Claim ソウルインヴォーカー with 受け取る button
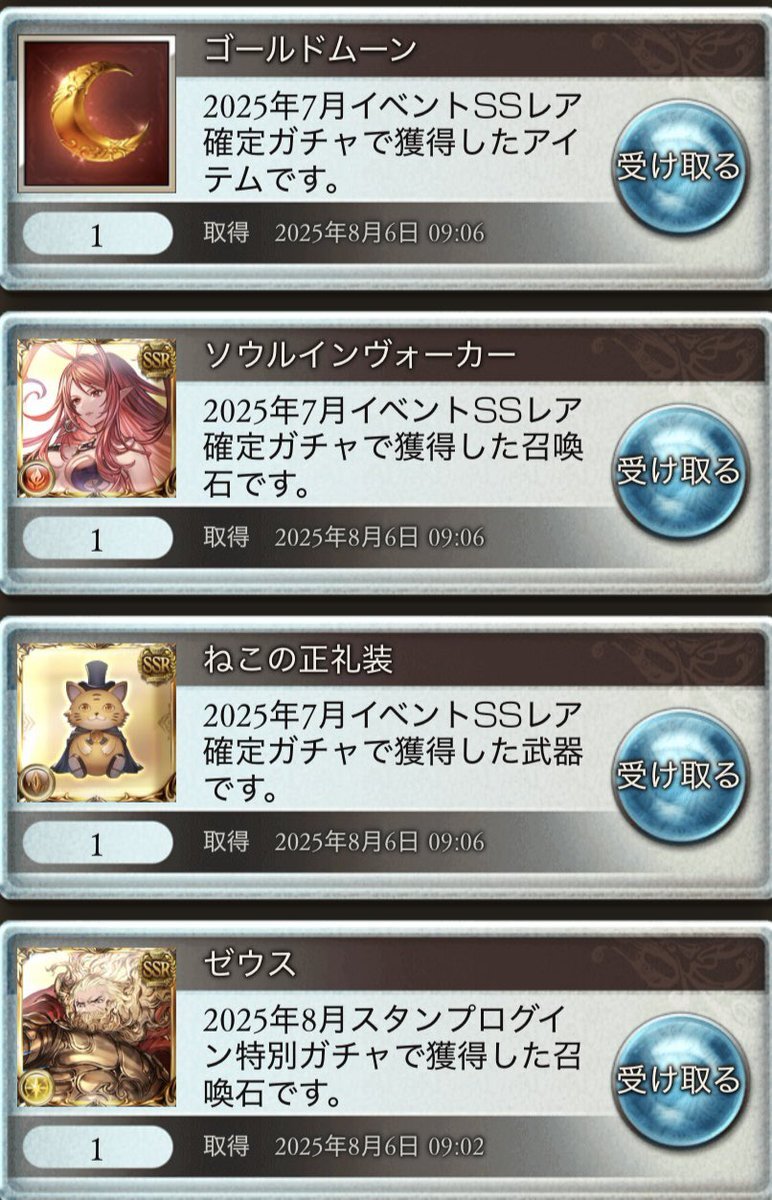The height and width of the screenshot is (1200, 772). coord(679,470)
